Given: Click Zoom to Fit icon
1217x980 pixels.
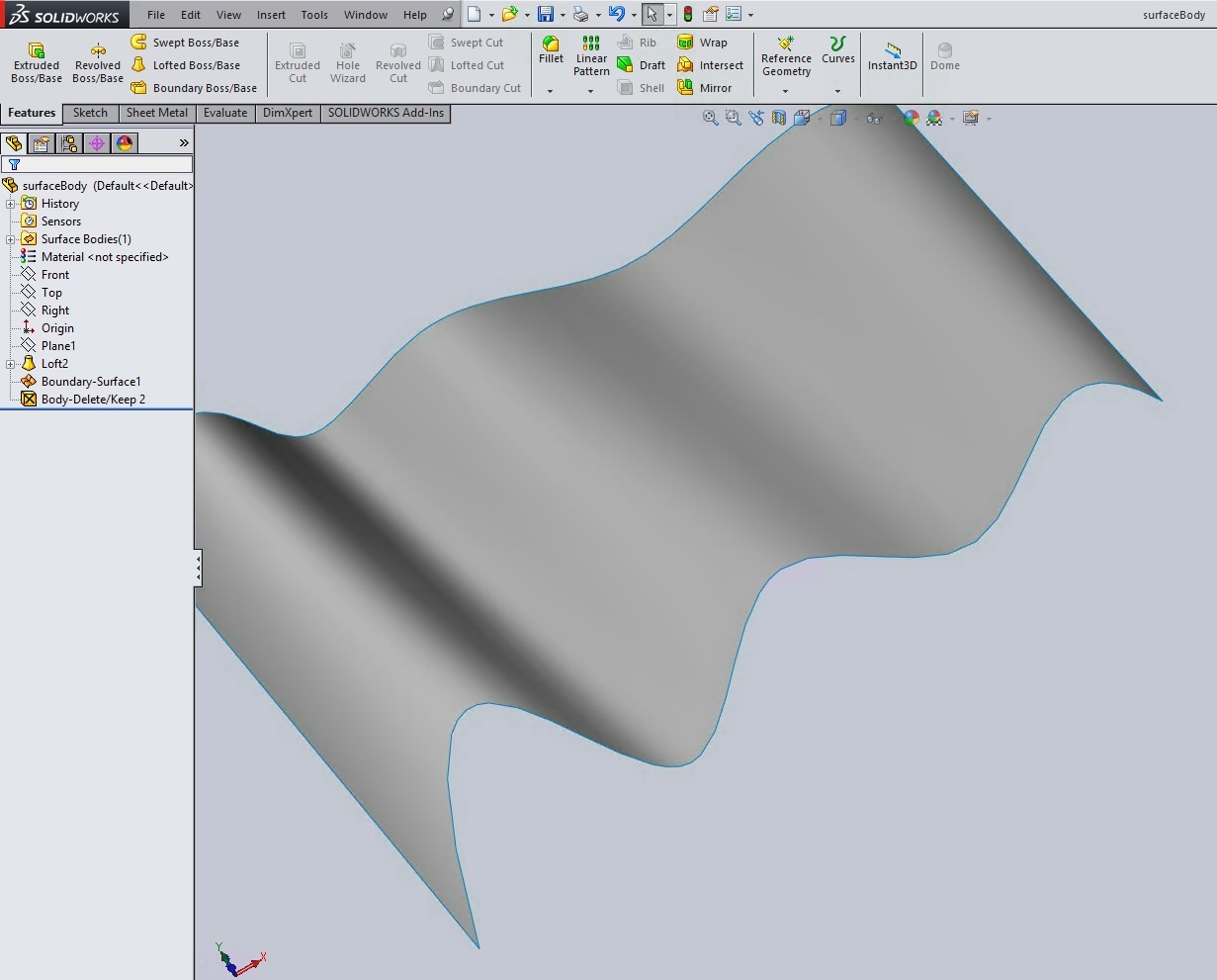Looking at the screenshot, I should click(x=710, y=118).
